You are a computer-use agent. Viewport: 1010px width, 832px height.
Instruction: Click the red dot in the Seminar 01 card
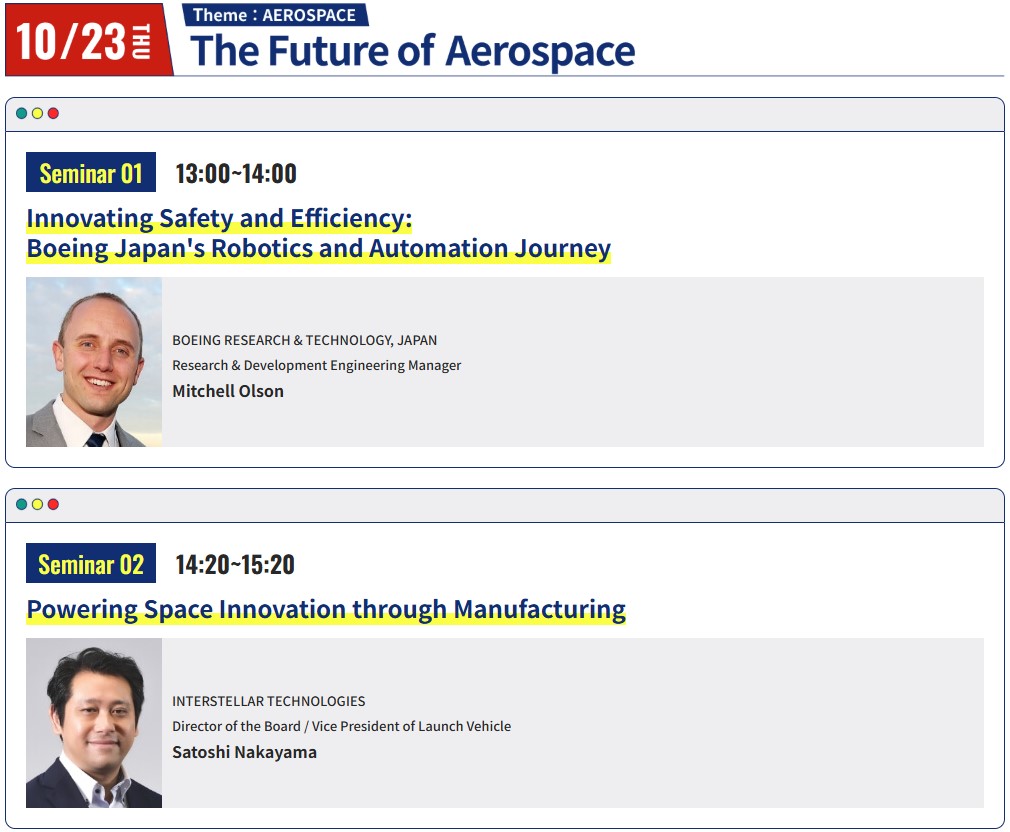coord(53,113)
